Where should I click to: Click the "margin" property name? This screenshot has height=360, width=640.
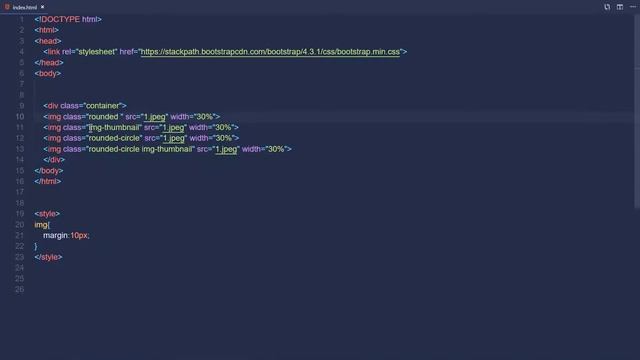56,236
